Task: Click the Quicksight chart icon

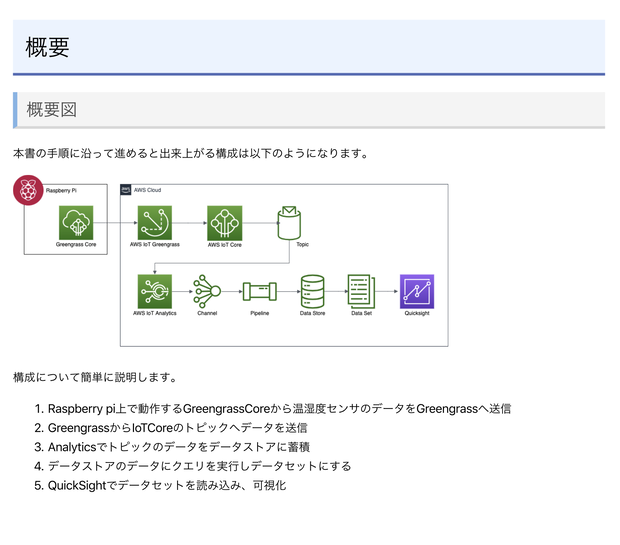Action: [417, 291]
